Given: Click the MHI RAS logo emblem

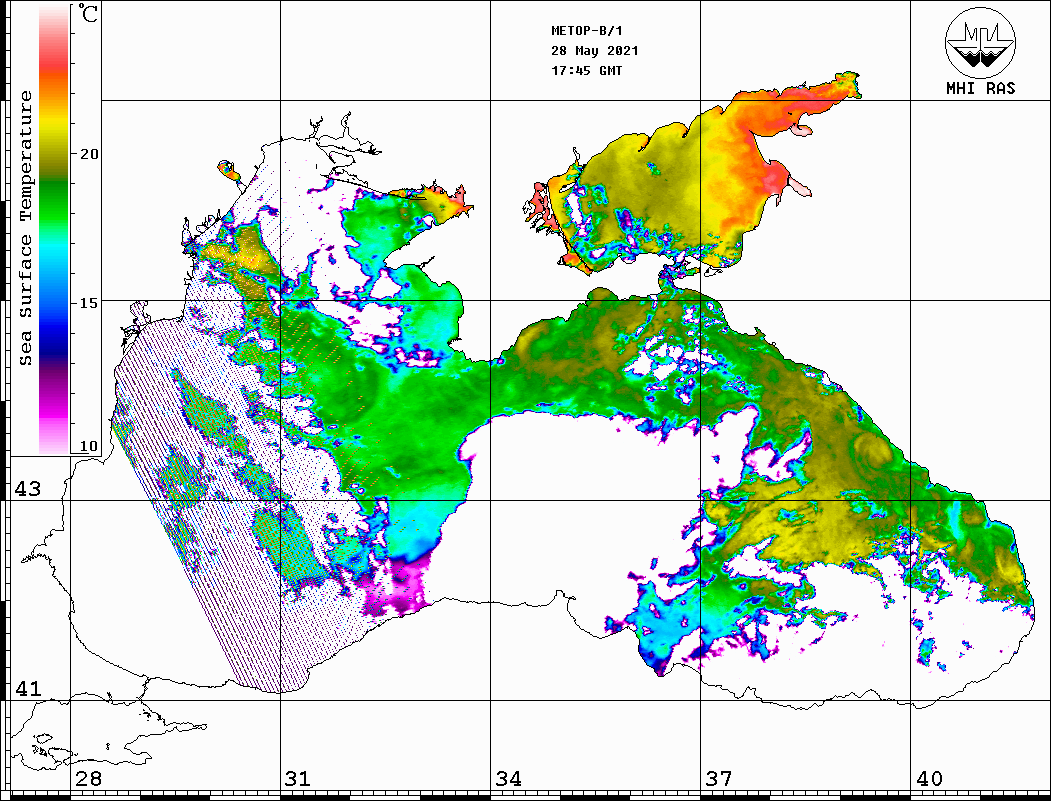Looking at the screenshot, I should (980, 42).
